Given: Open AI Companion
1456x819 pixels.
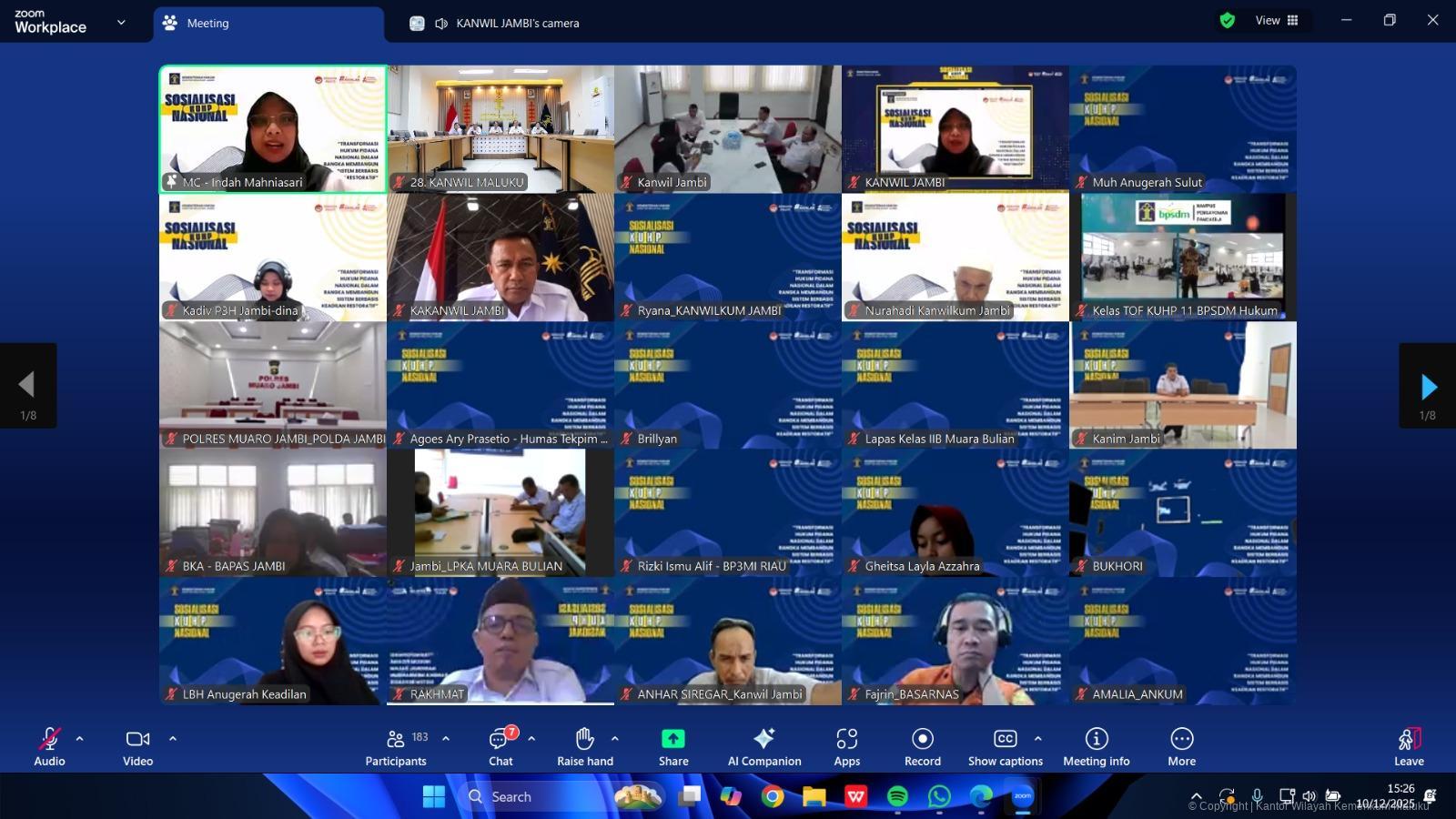Looking at the screenshot, I should (764, 746).
